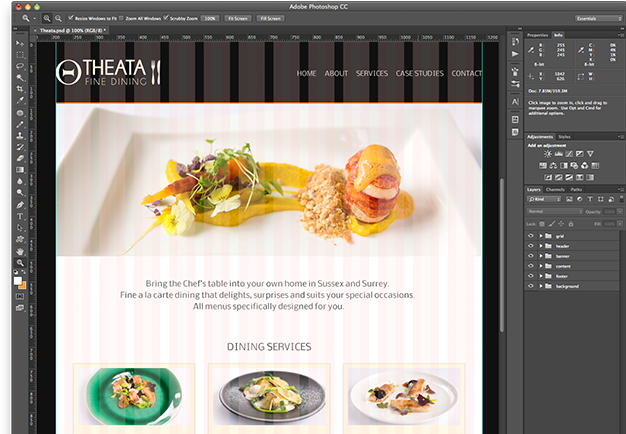Viewport: 626px width, 434px height.
Task: Select the Theata.psd document tab
Action: click(x=71, y=30)
